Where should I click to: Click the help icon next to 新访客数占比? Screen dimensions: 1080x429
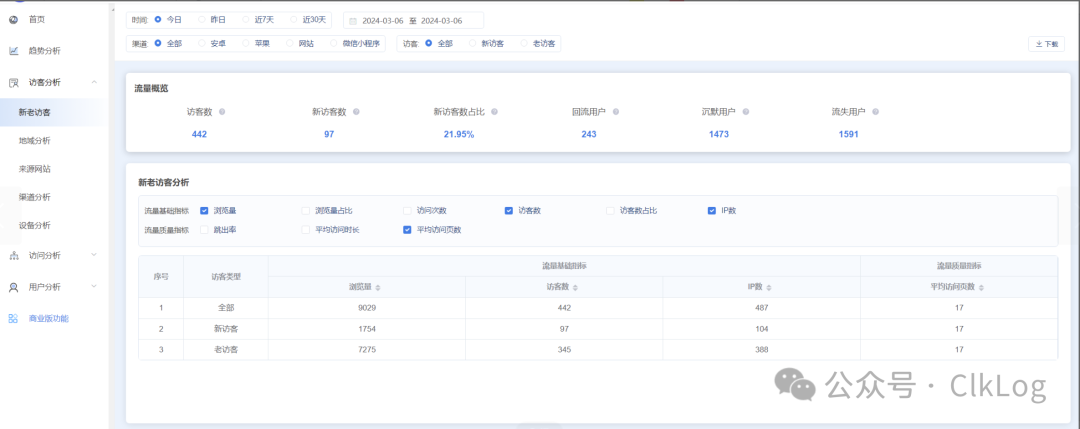pyautogui.click(x=495, y=112)
